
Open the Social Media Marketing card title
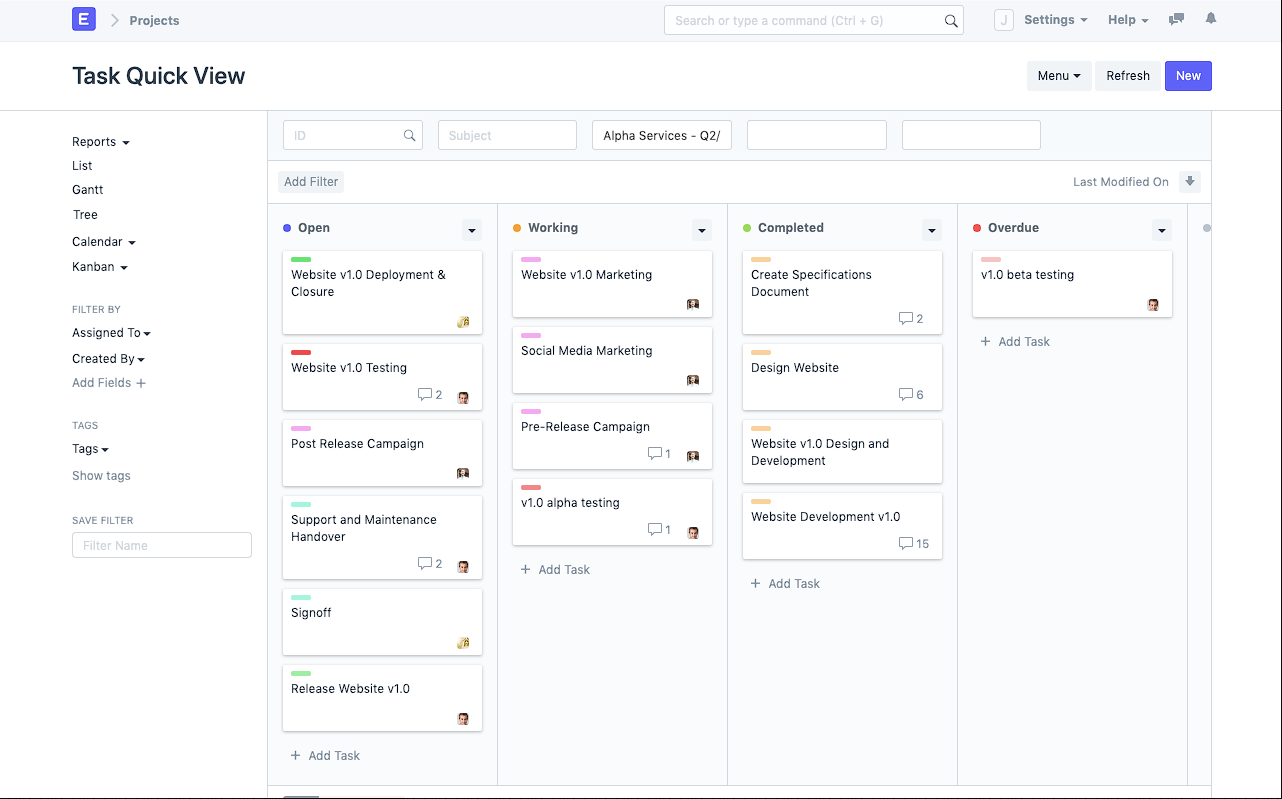tap(586, 351)
